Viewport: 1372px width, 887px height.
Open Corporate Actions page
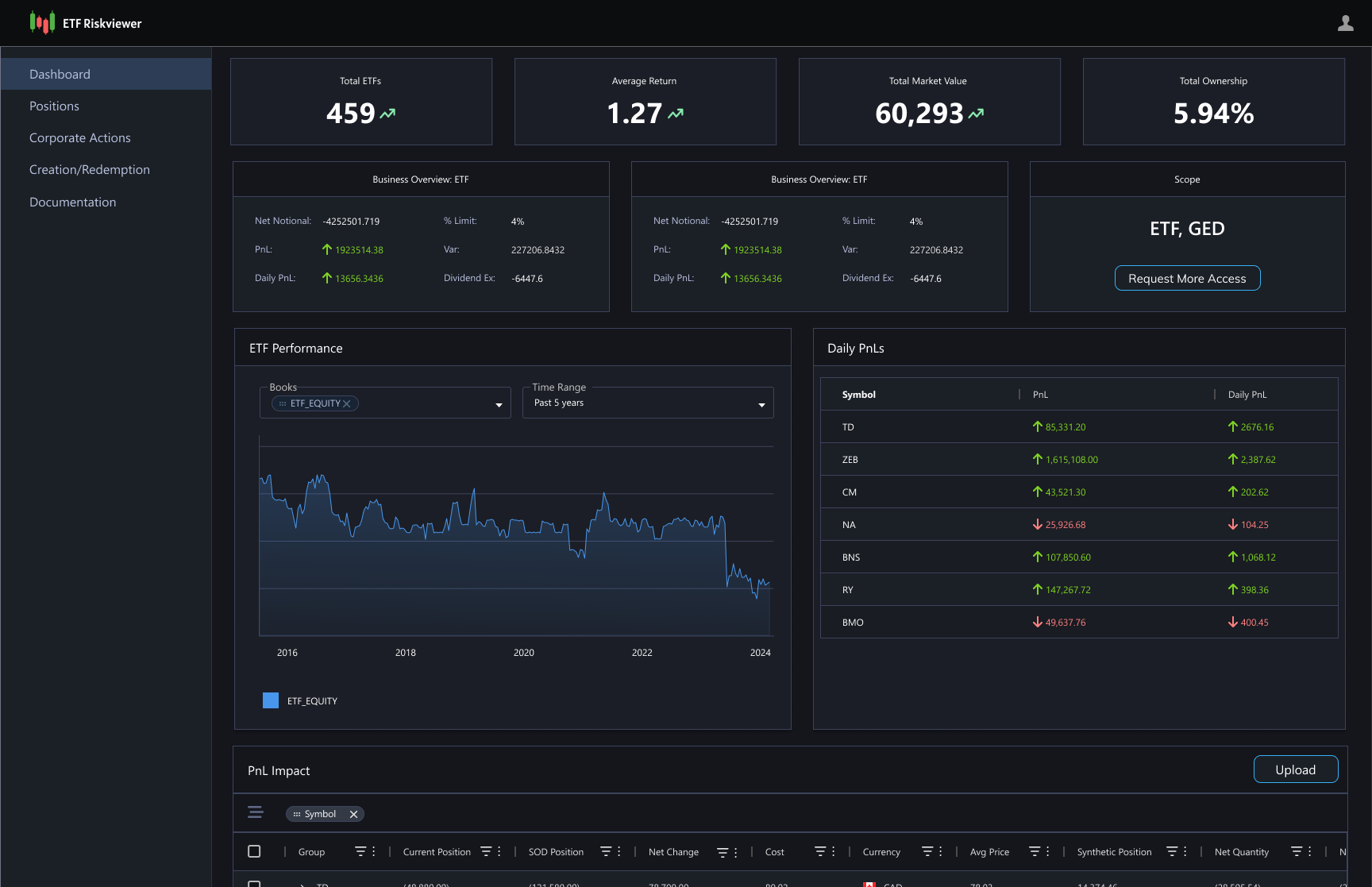pyautogui.click(x=79, y=138)
